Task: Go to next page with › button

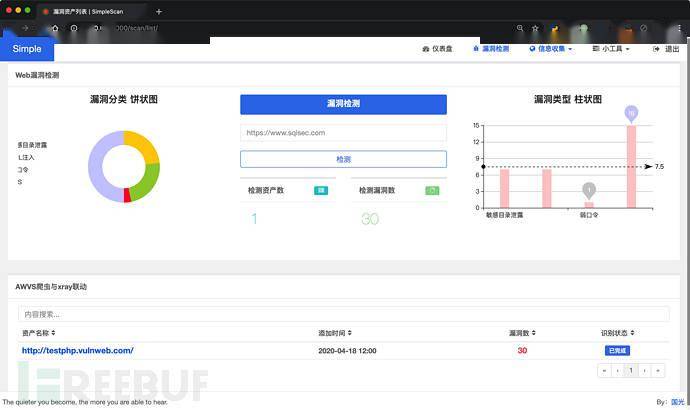Action: (644, 370)
